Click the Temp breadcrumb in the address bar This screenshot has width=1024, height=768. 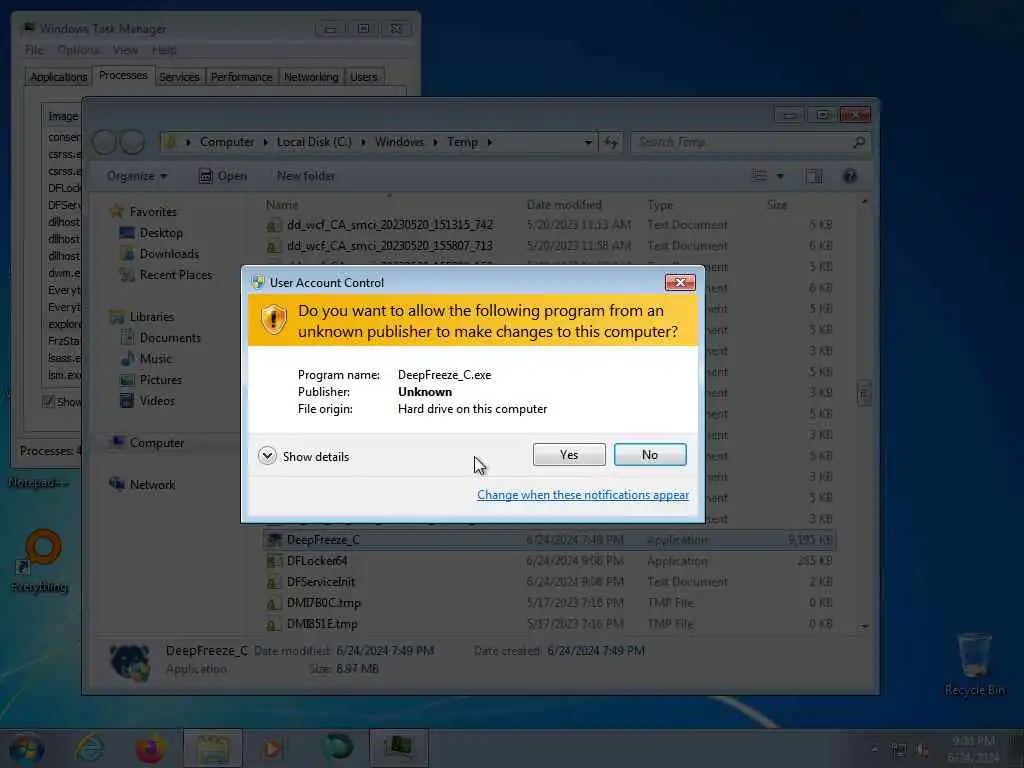tap(462, 142)
